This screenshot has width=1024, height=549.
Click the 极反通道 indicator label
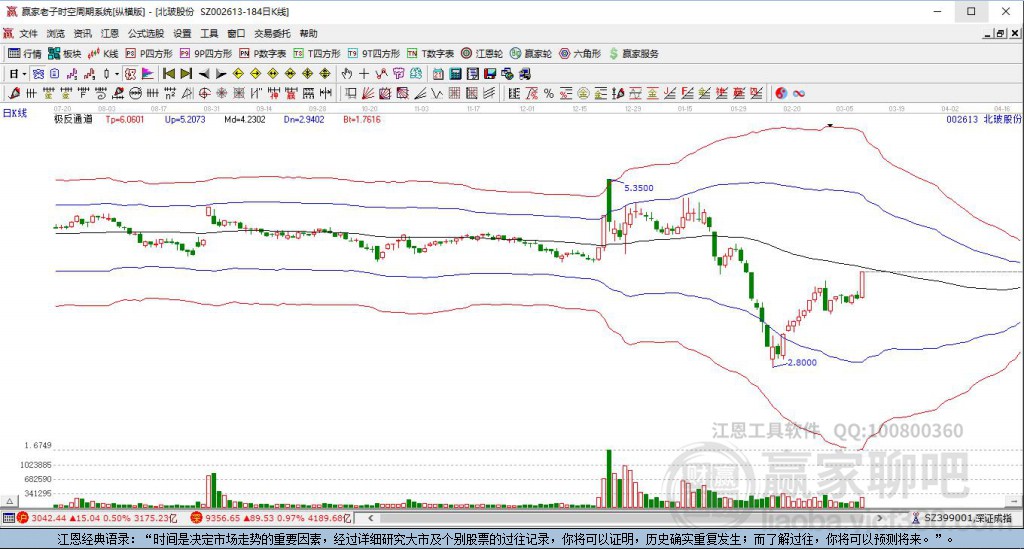pyautogui.click(x=73, y=119)
